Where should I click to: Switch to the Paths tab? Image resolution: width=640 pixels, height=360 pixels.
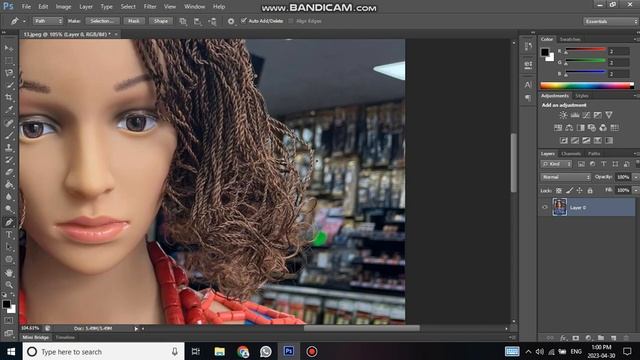(x=594, y=154)
